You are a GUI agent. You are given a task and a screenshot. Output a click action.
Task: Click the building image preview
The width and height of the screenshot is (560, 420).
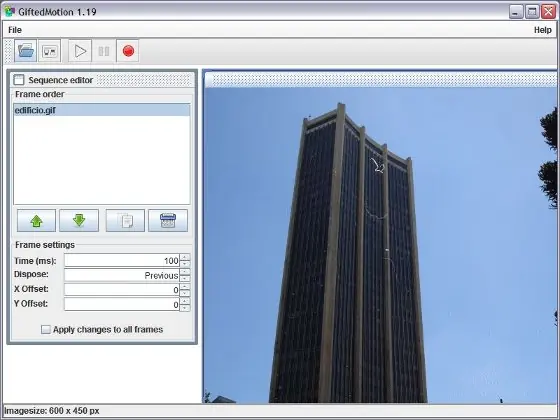point(380,245)
